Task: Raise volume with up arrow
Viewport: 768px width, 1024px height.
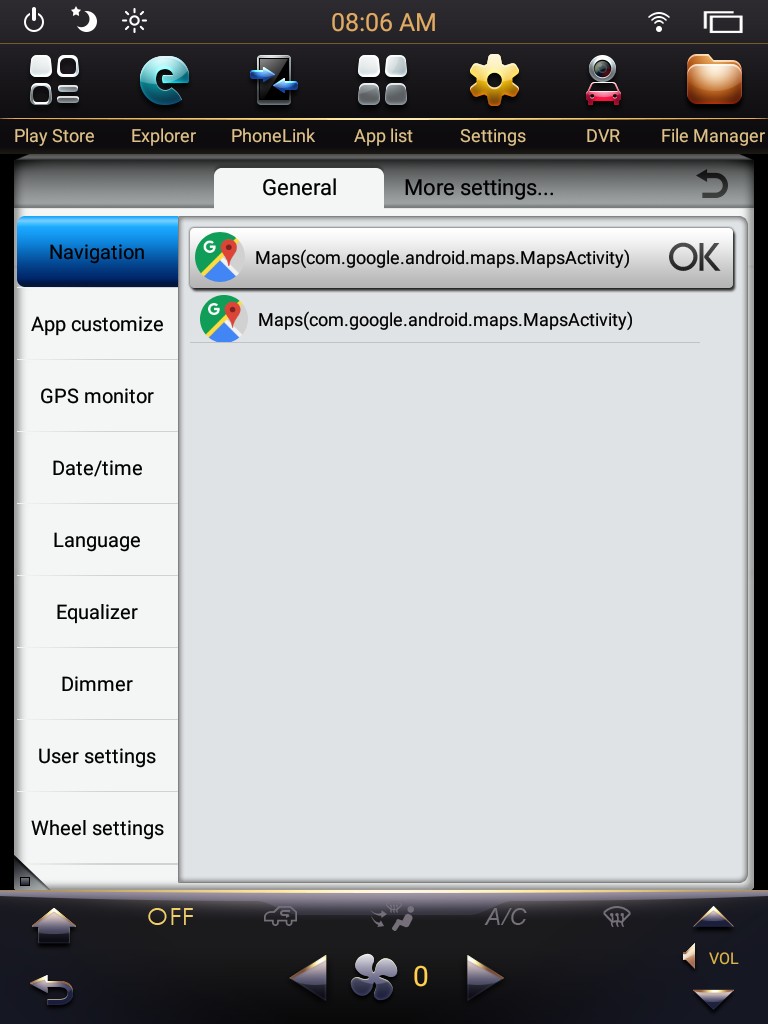Action: (713, 917)
